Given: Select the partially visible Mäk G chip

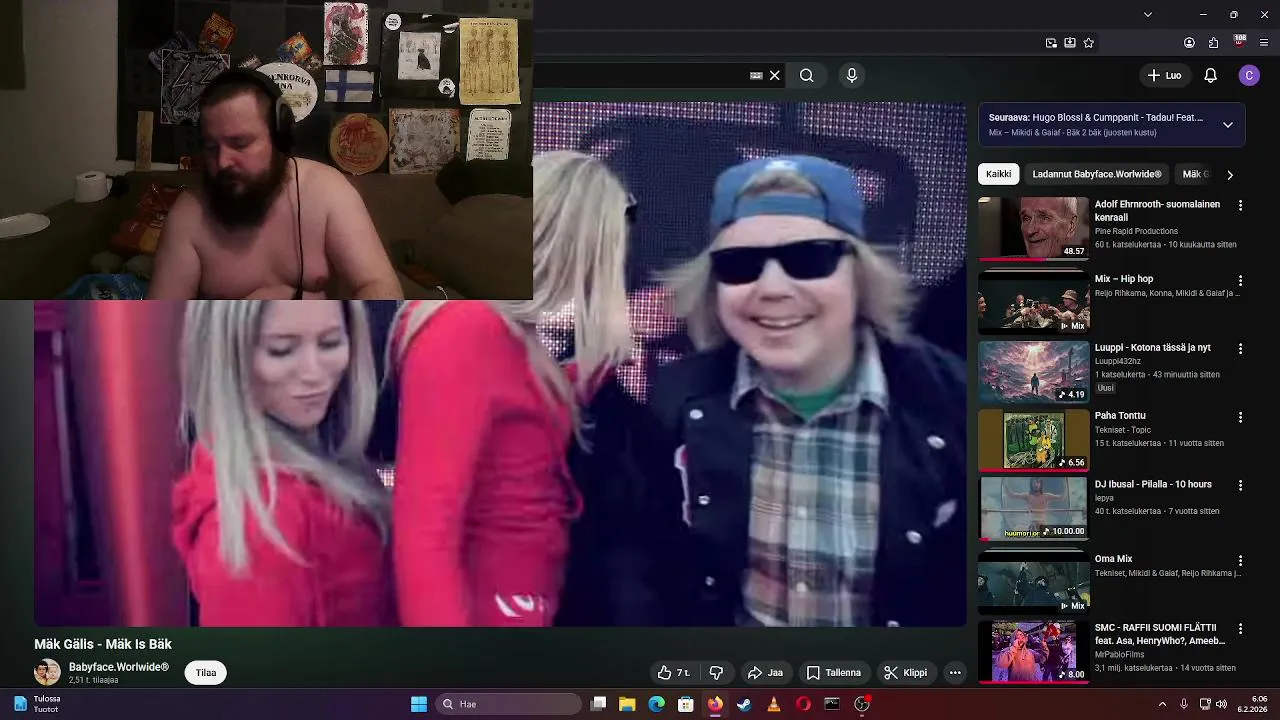Looking at the screenshot, I should pos(1195,174).
